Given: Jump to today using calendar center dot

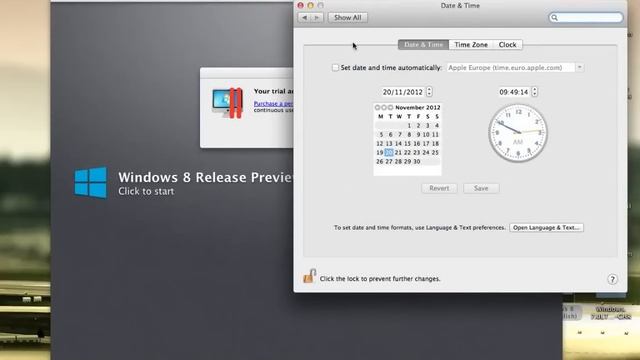Looking at the screenshot, I should click(x=384, y=107).
